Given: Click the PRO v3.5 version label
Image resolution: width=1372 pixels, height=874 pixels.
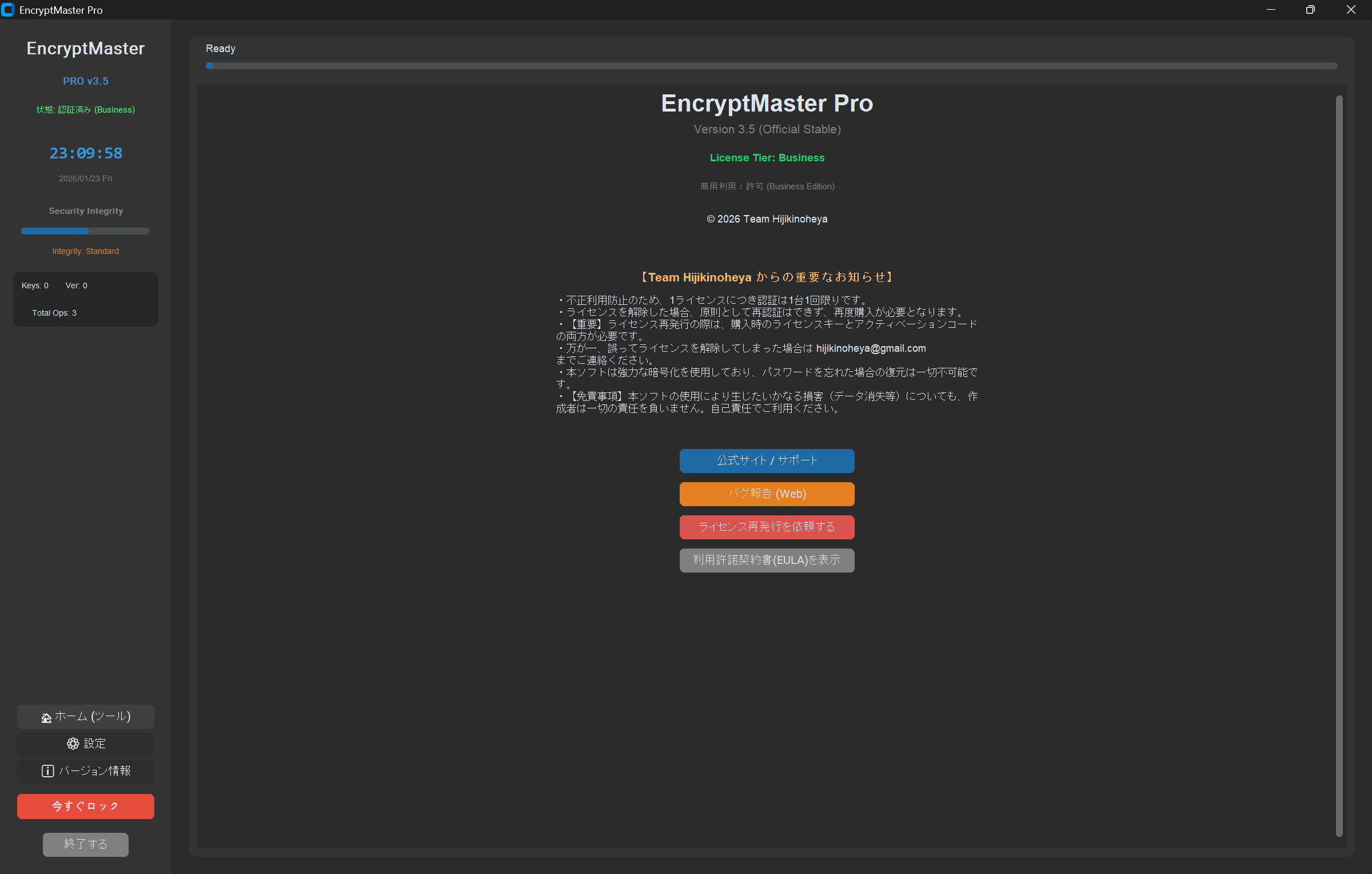Looking at the screenshot, I should [x=85, y=81].
